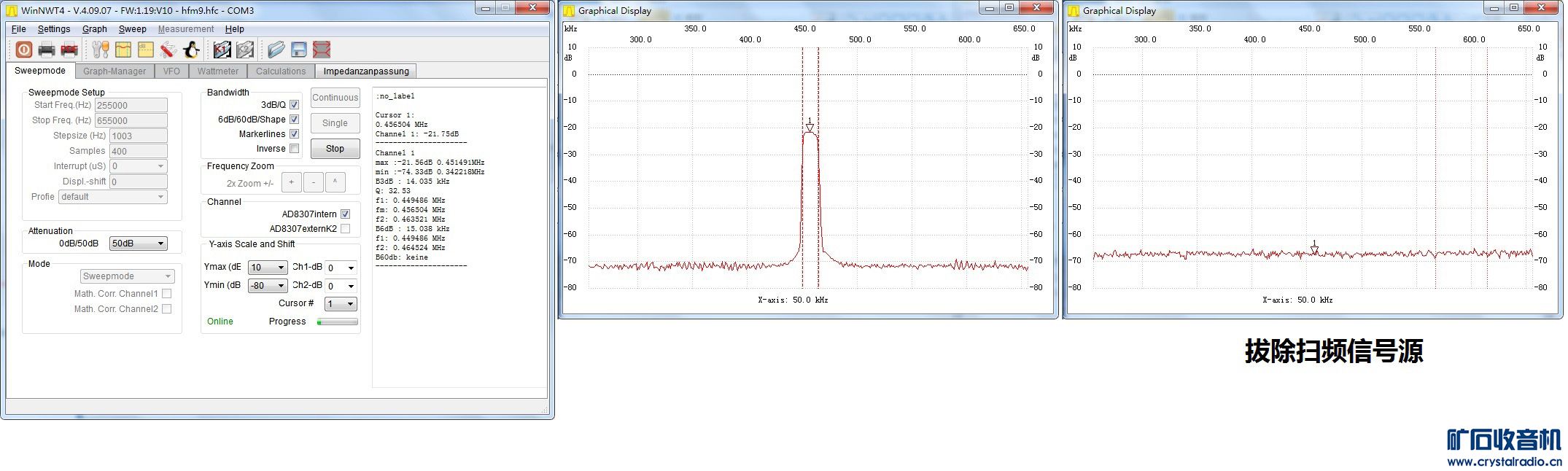Screen dimensions: 1568x471
Task: Click the Swiss army knife toolbar icon
Action: click(168, 50)
